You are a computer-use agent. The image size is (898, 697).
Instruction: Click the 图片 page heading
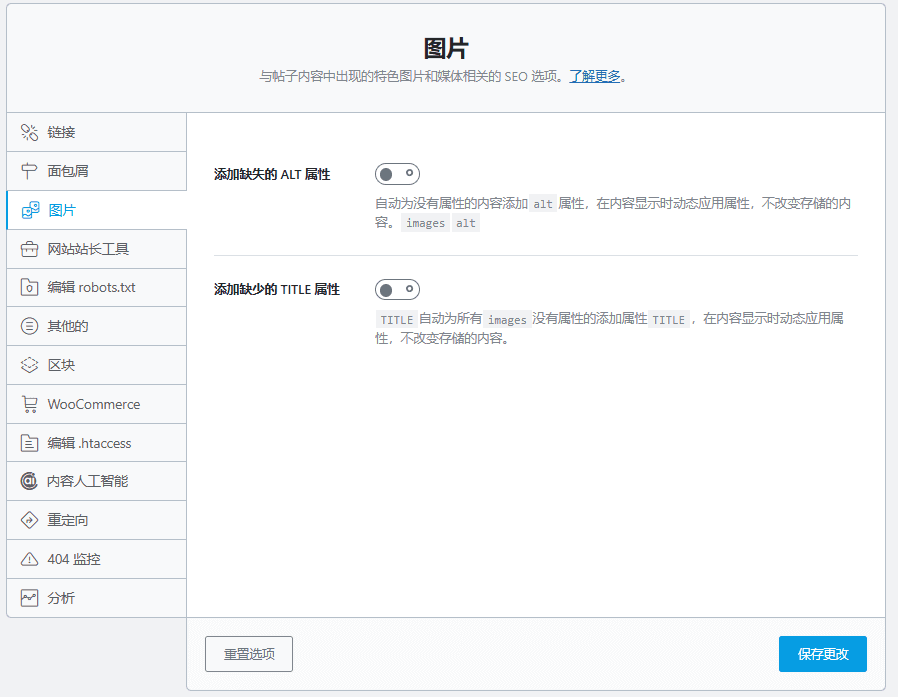pyautogui.click(x=446, y=48)
